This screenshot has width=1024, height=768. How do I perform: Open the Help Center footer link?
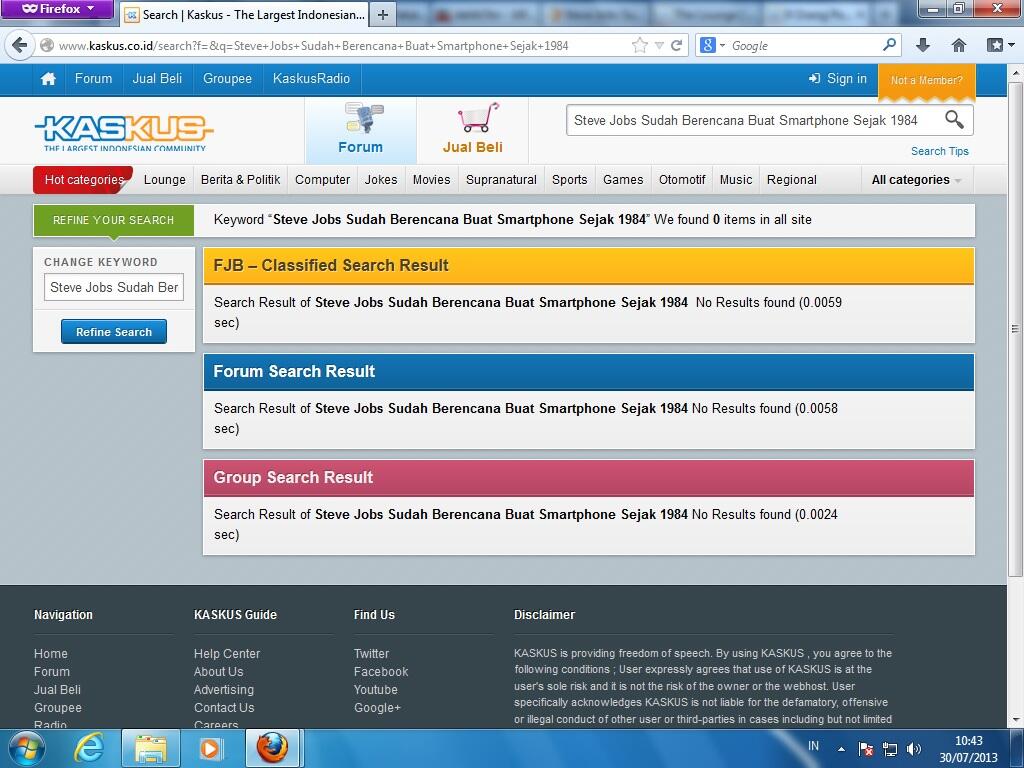[227, 654]
